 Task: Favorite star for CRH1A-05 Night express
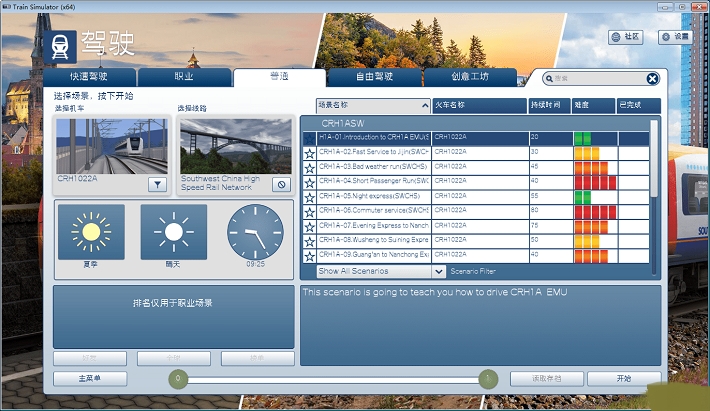coord(310,198)
